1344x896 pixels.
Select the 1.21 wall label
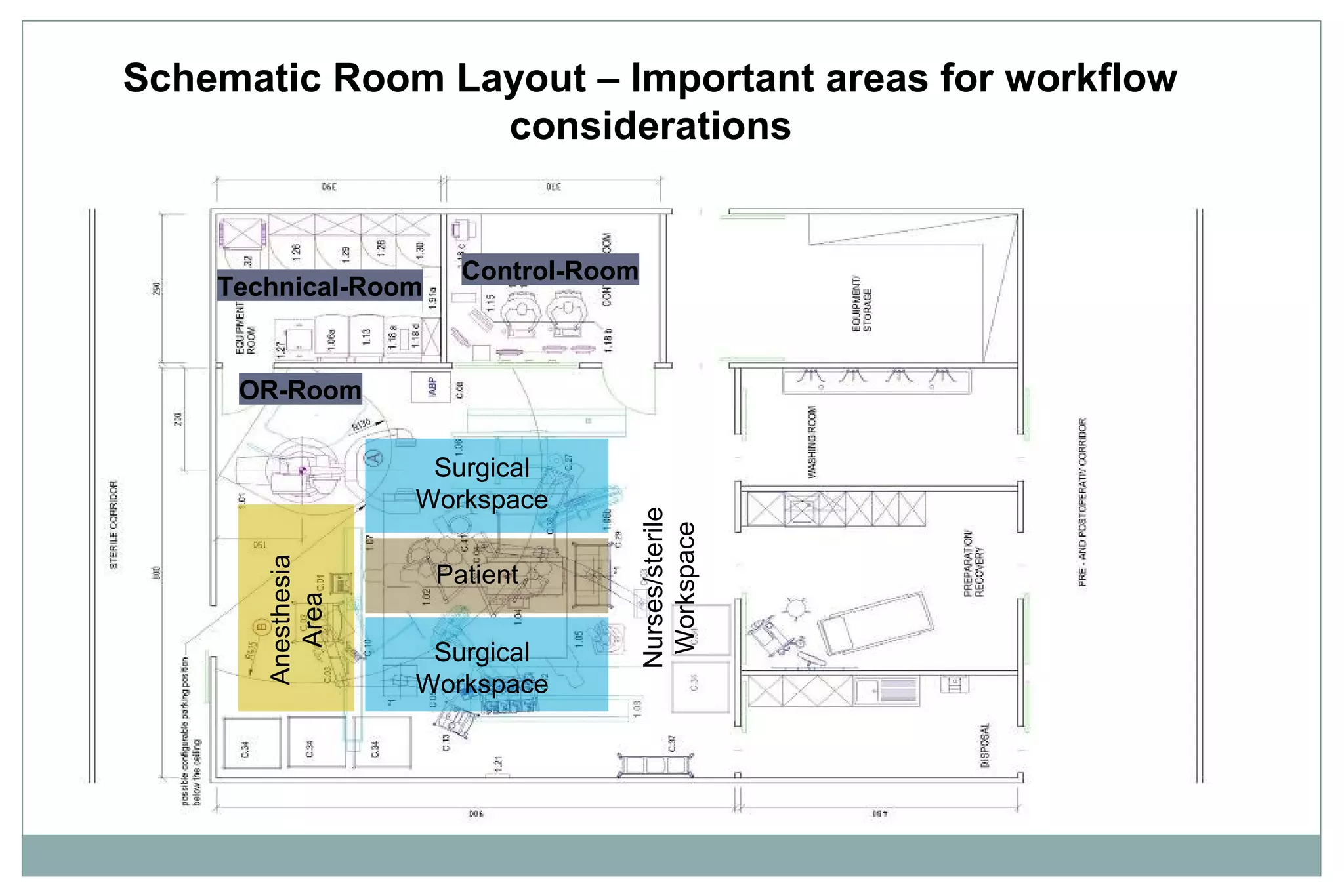click(498, 764)
